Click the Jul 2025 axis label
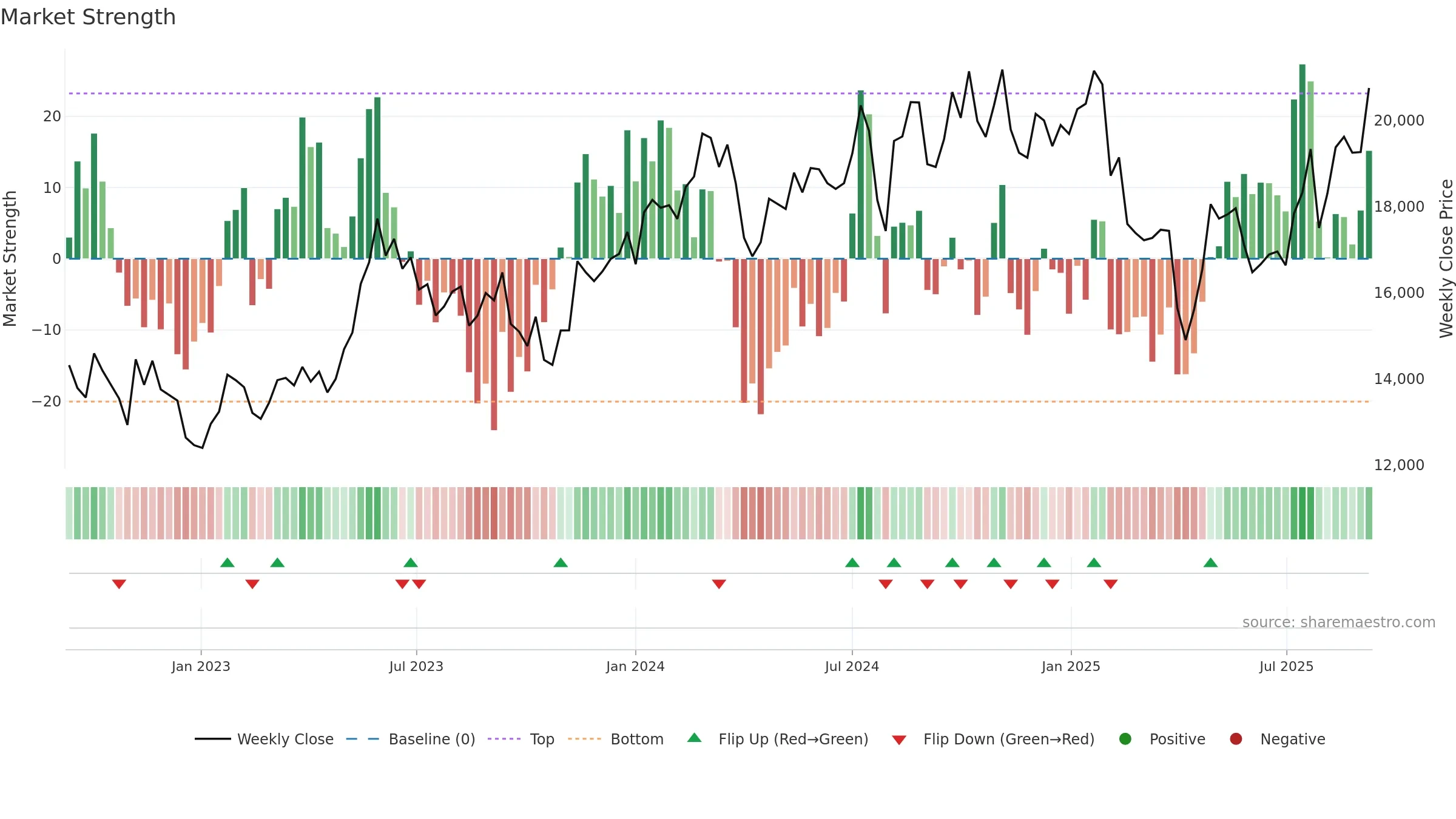 pos(1286,667)
